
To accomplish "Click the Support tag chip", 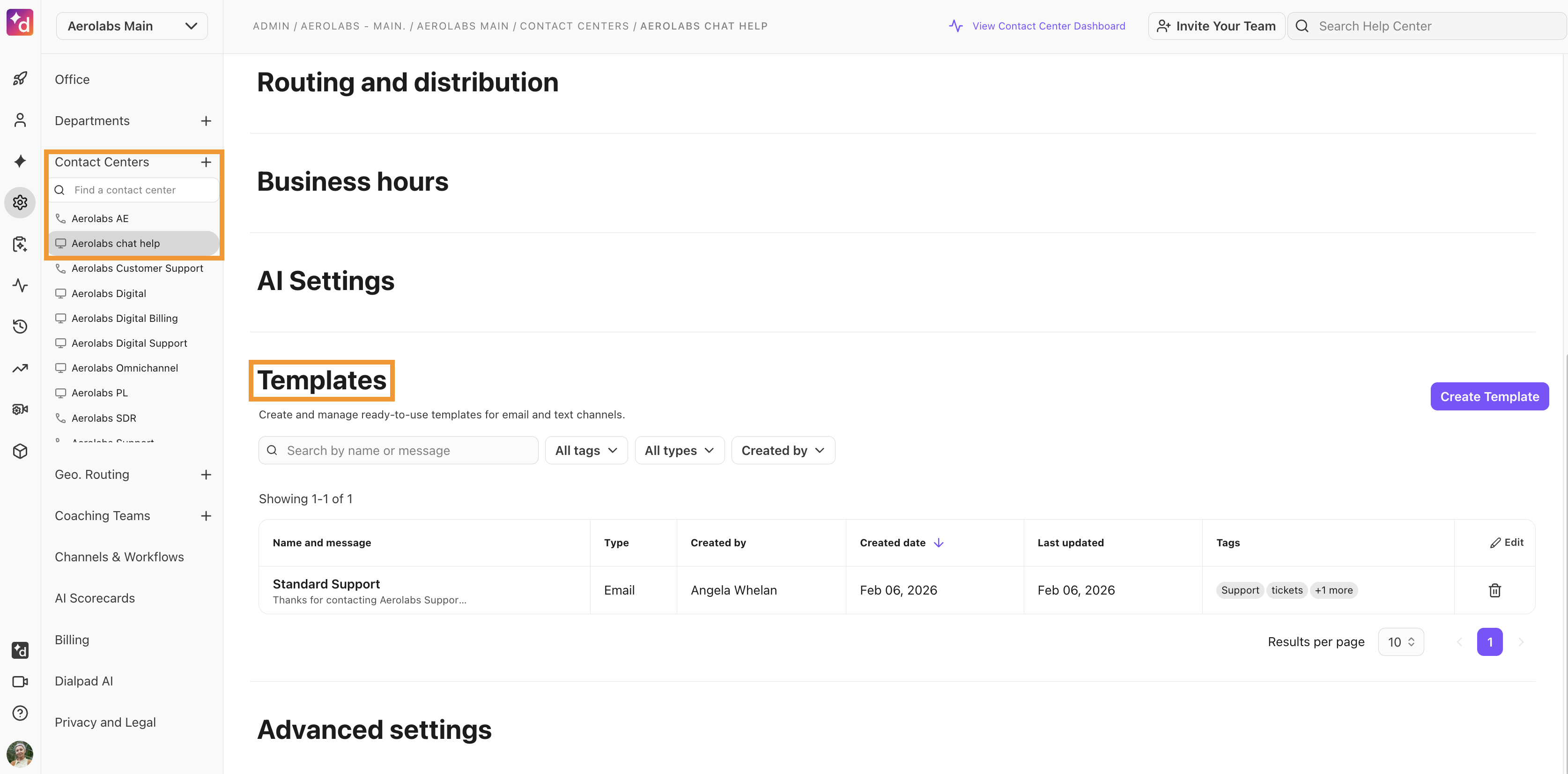I will coord(1240,590).
